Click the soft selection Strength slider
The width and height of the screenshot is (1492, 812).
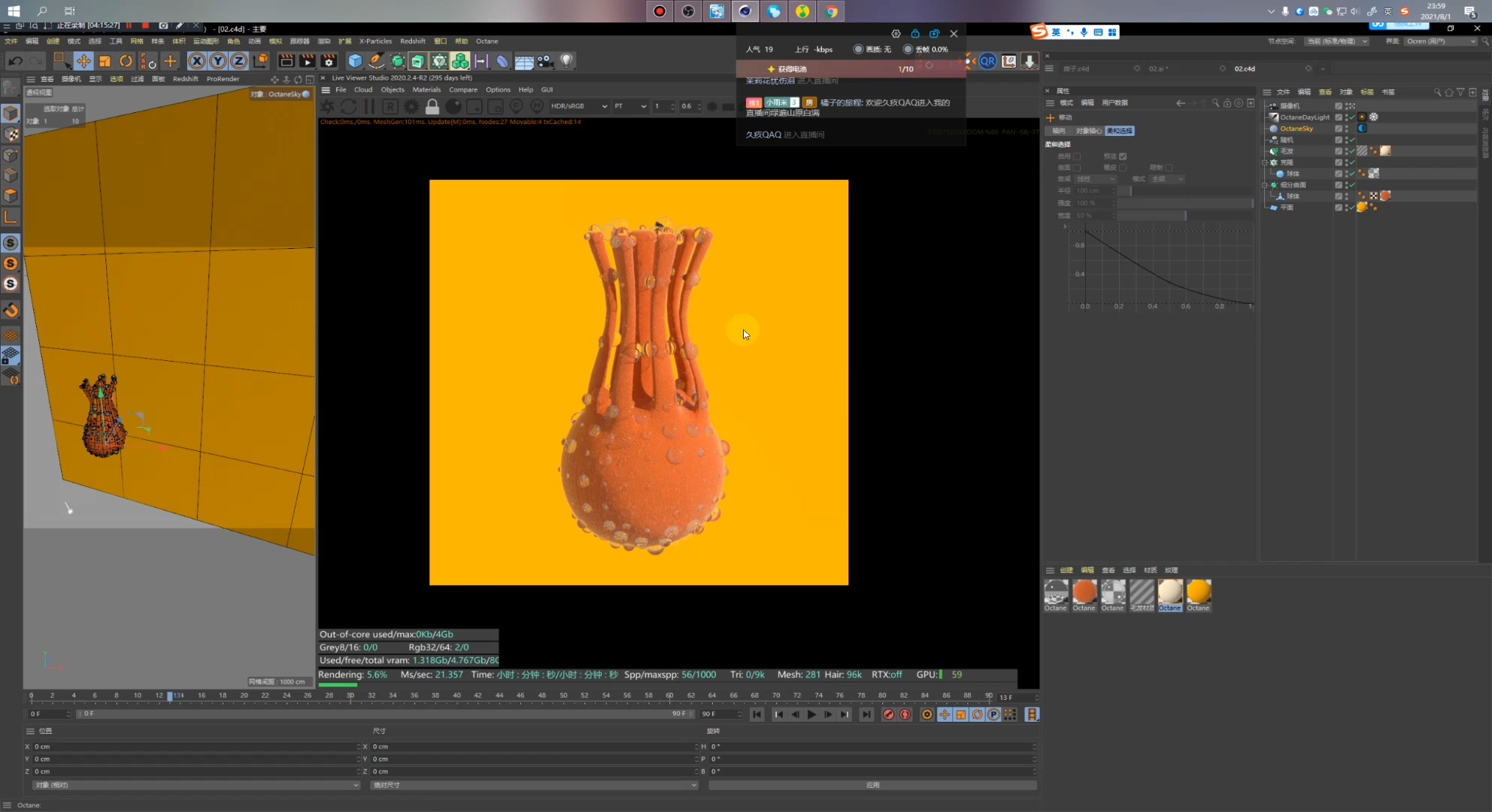(x=1185, y=203)
